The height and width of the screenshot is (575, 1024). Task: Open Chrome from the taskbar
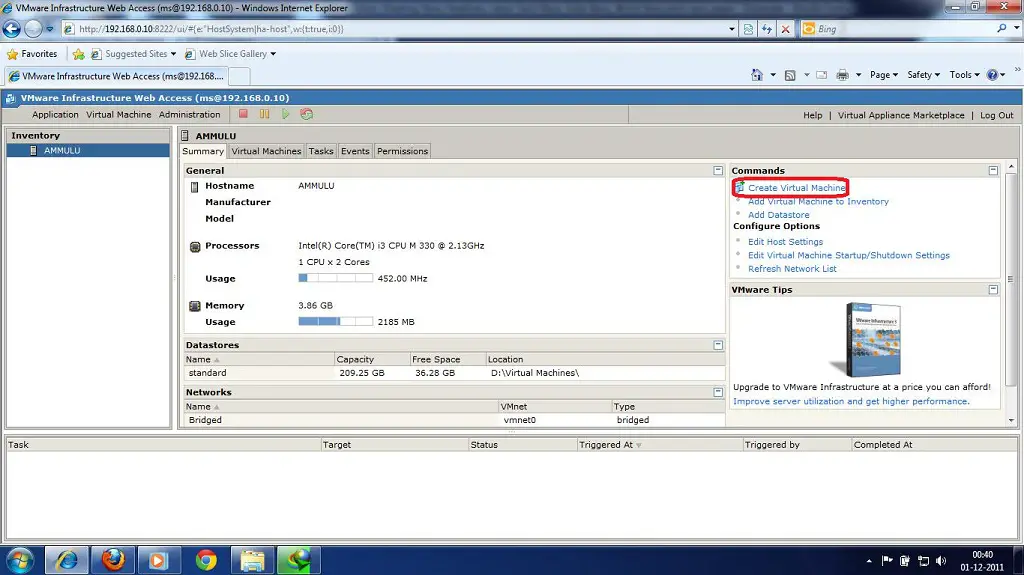[206, 560]
